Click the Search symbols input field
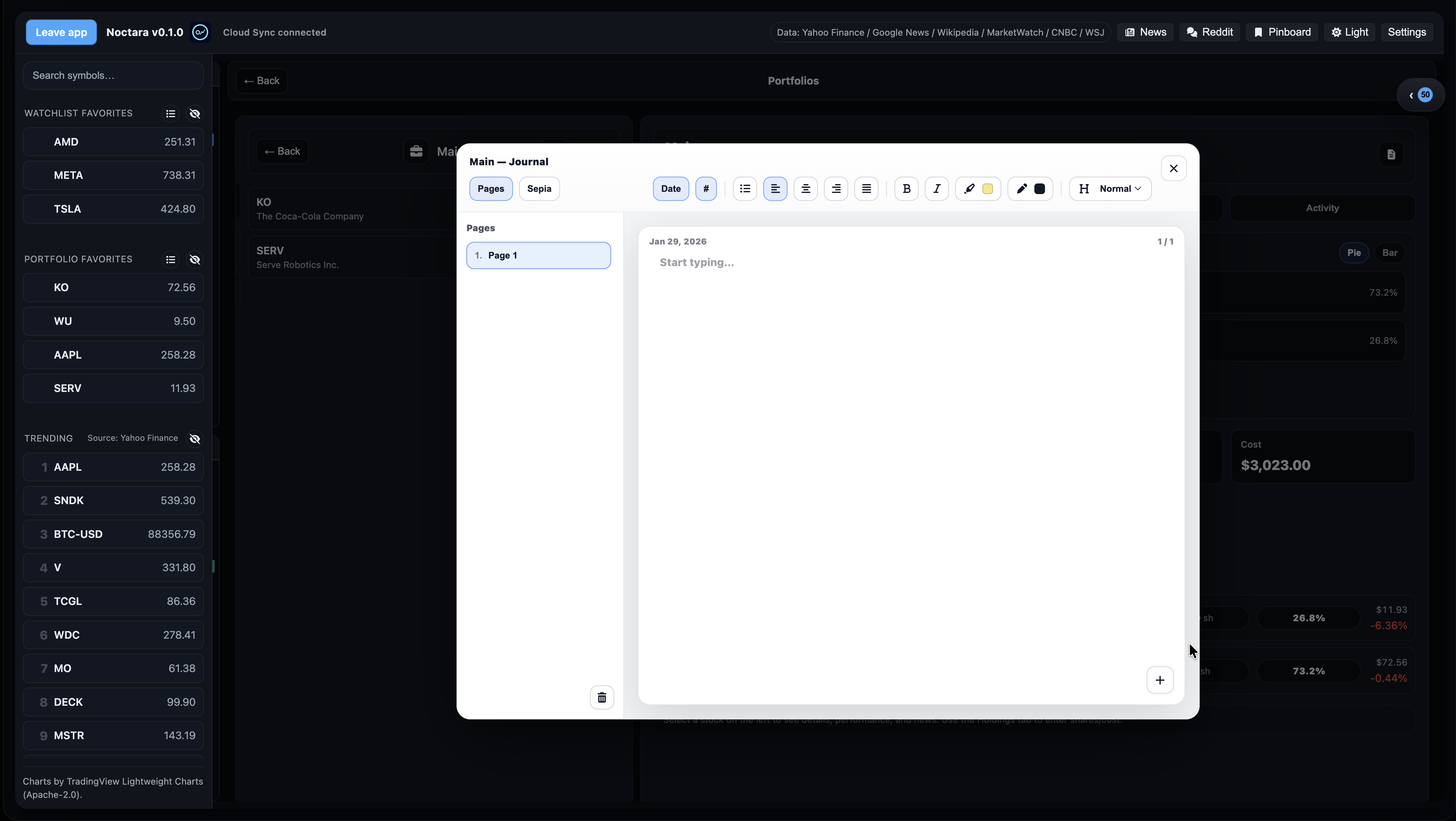Viewport: 1456px width, 821px height. pos(113,75)
